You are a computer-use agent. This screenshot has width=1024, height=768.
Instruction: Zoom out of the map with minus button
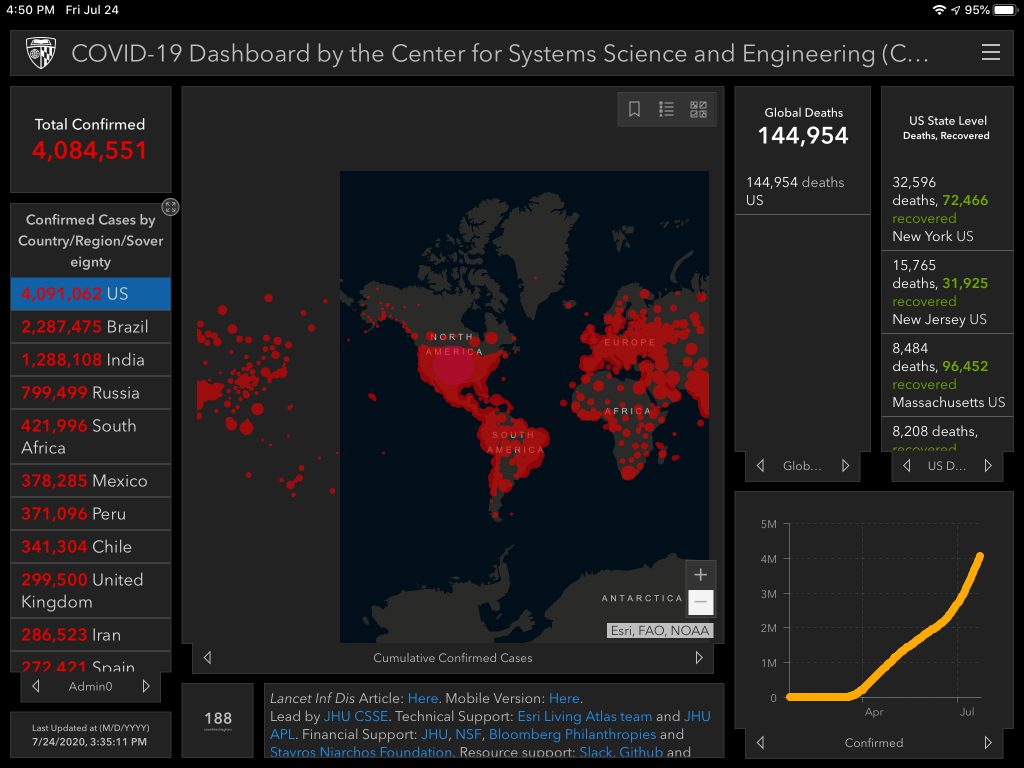[x=700, y=602]
